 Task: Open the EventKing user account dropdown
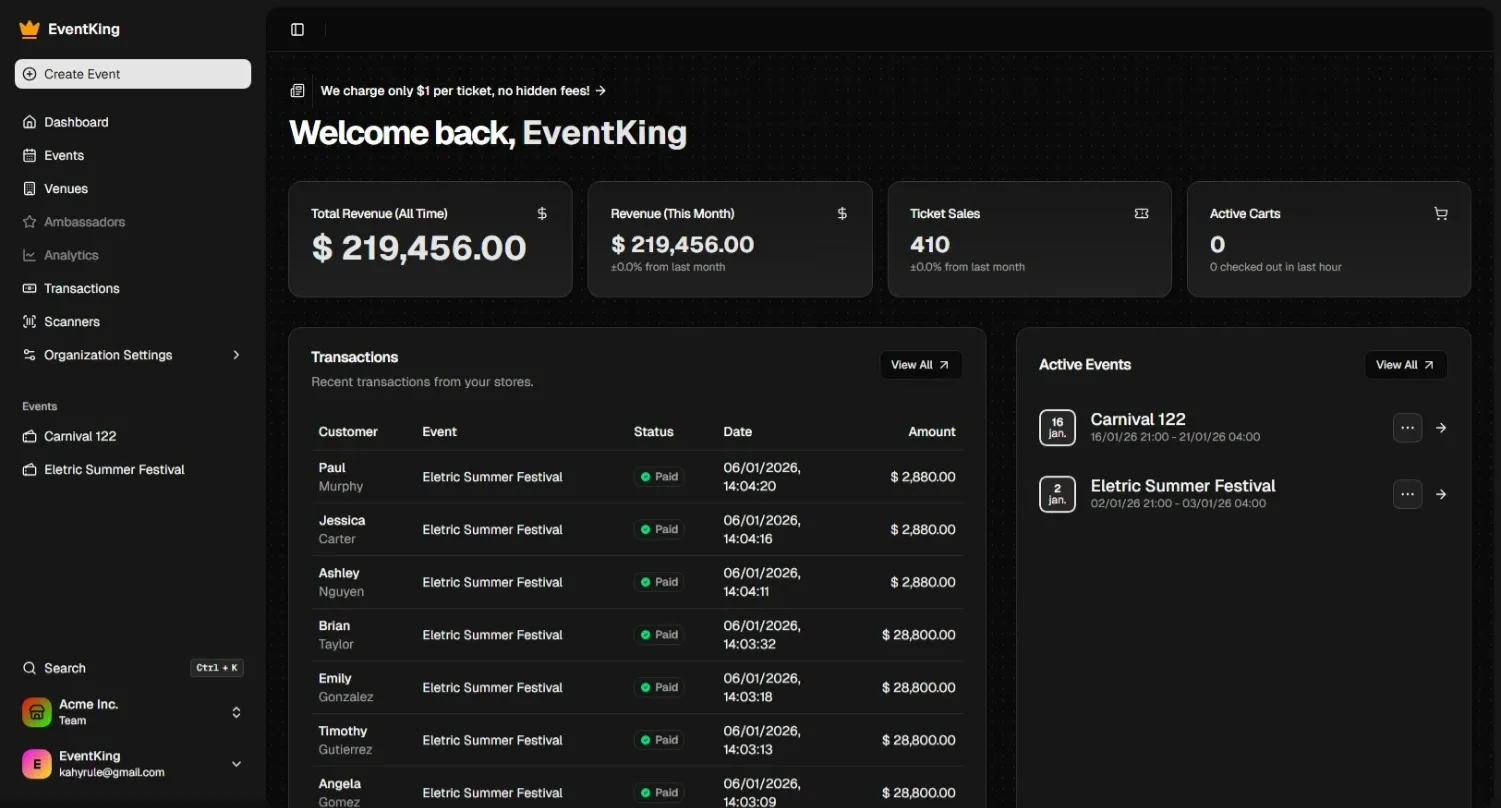[236, 764]
